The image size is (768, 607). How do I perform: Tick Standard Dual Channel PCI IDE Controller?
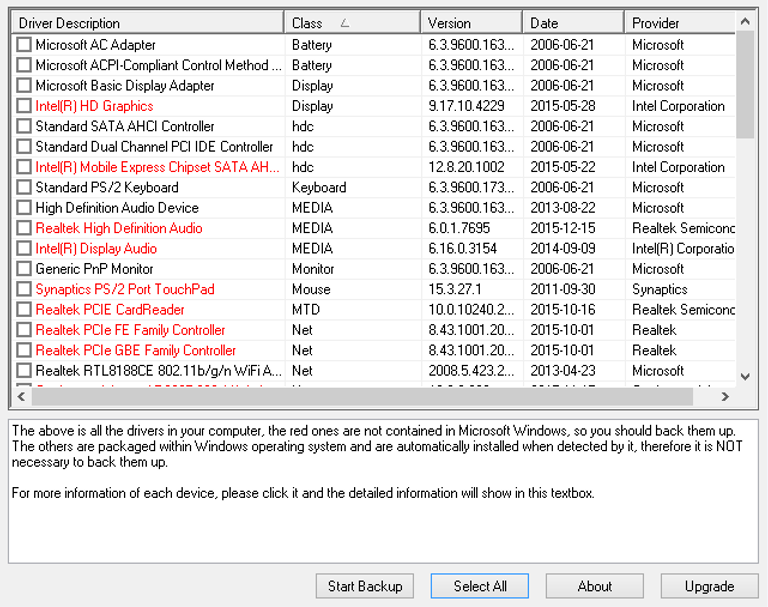point(24,146)
